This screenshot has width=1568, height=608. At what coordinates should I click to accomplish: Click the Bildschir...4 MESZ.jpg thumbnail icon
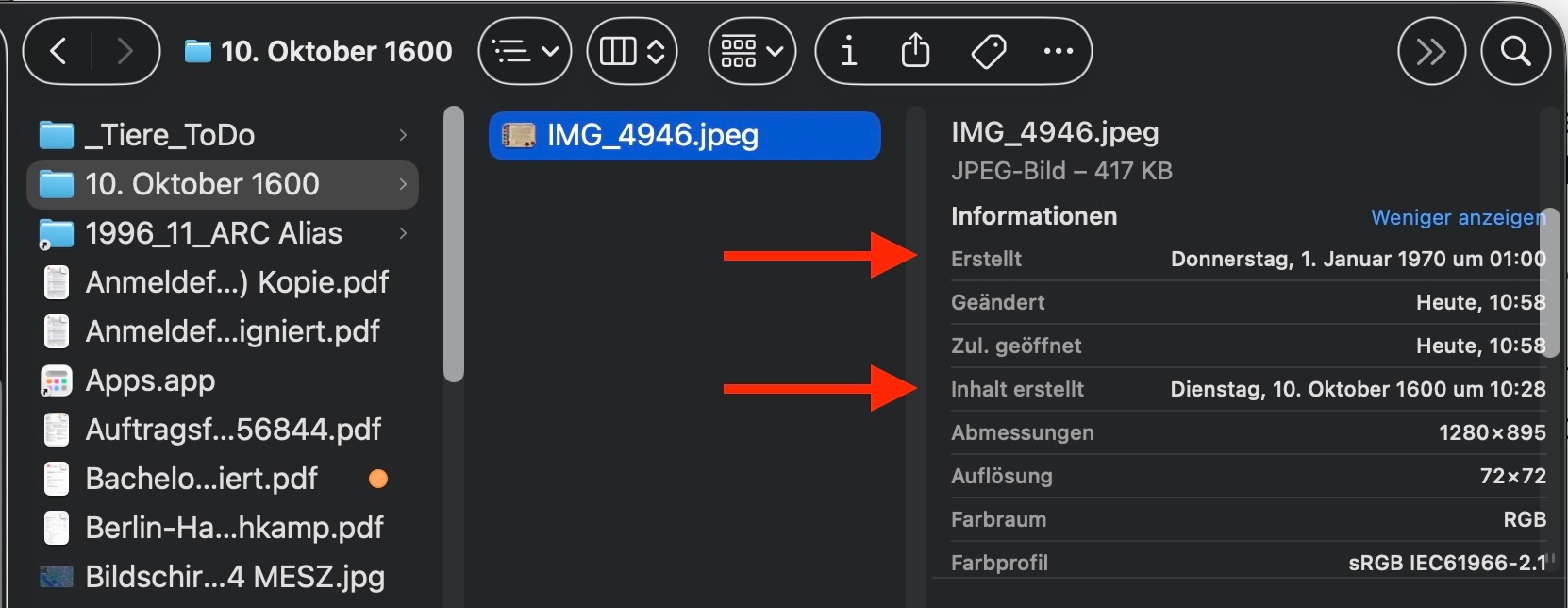click(x=57, y=577)
